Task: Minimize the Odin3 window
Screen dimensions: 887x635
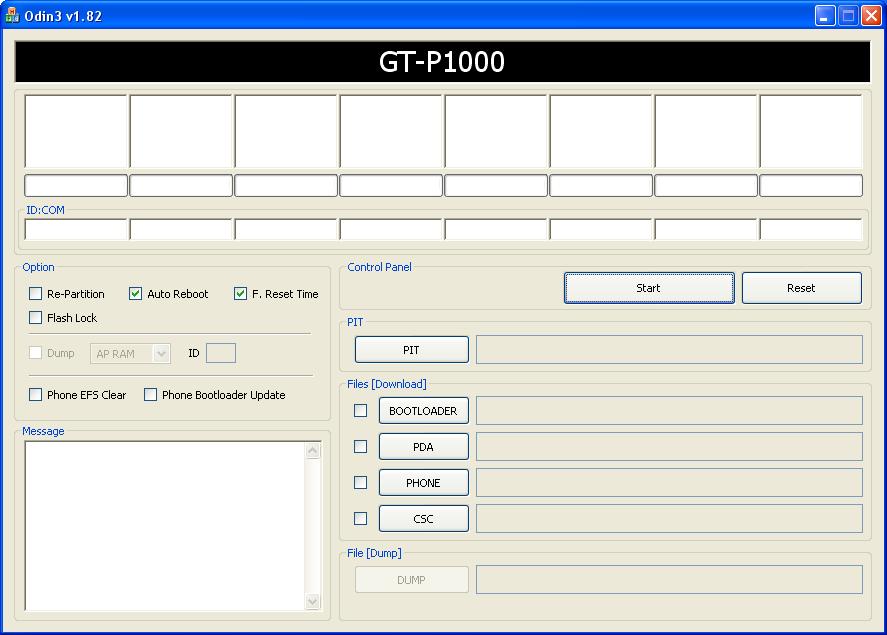Action: point(825,16)
